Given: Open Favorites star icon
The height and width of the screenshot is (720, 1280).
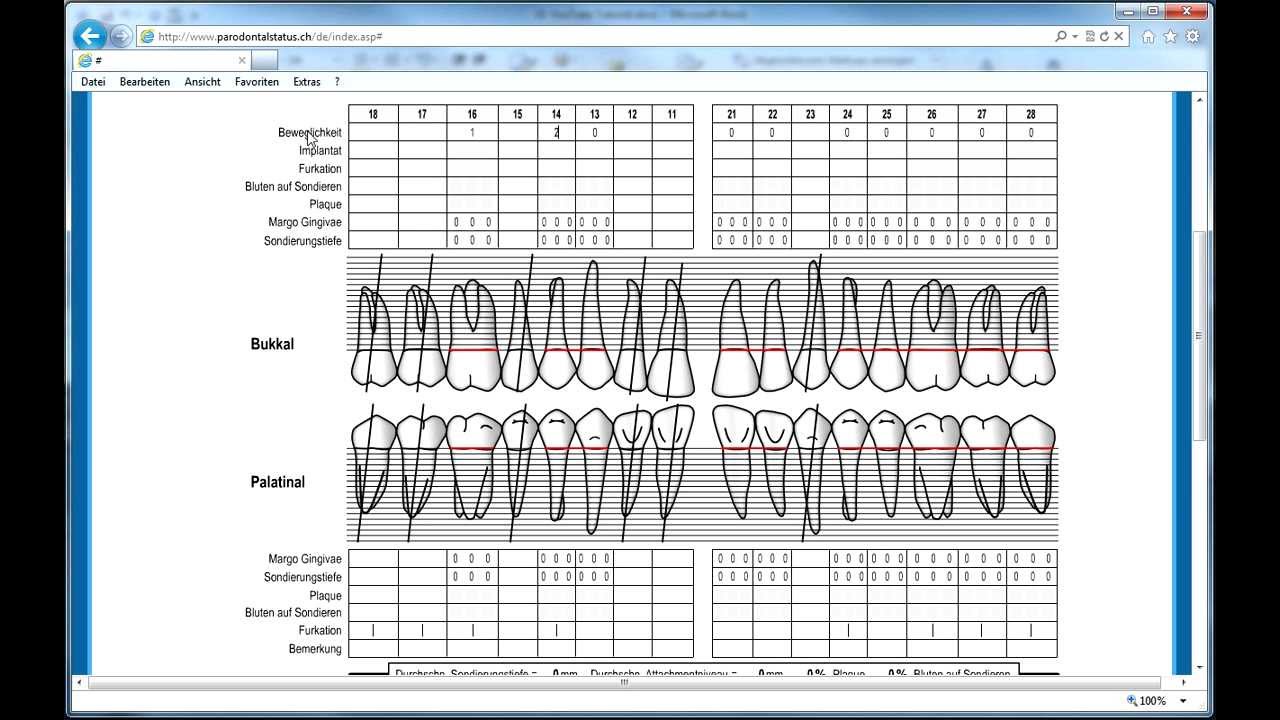Looking at the screenshot, I should 1170,36.
